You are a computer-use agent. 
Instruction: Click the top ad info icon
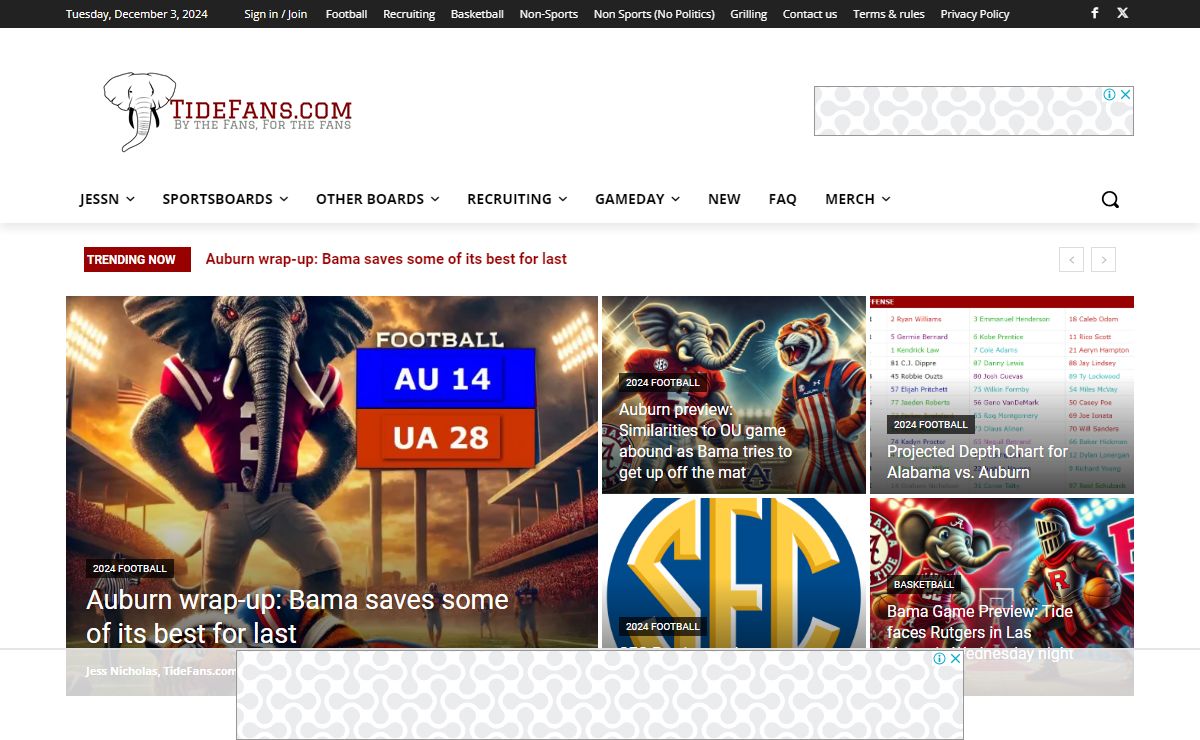pyautogui.click(x=1109, y=95)
